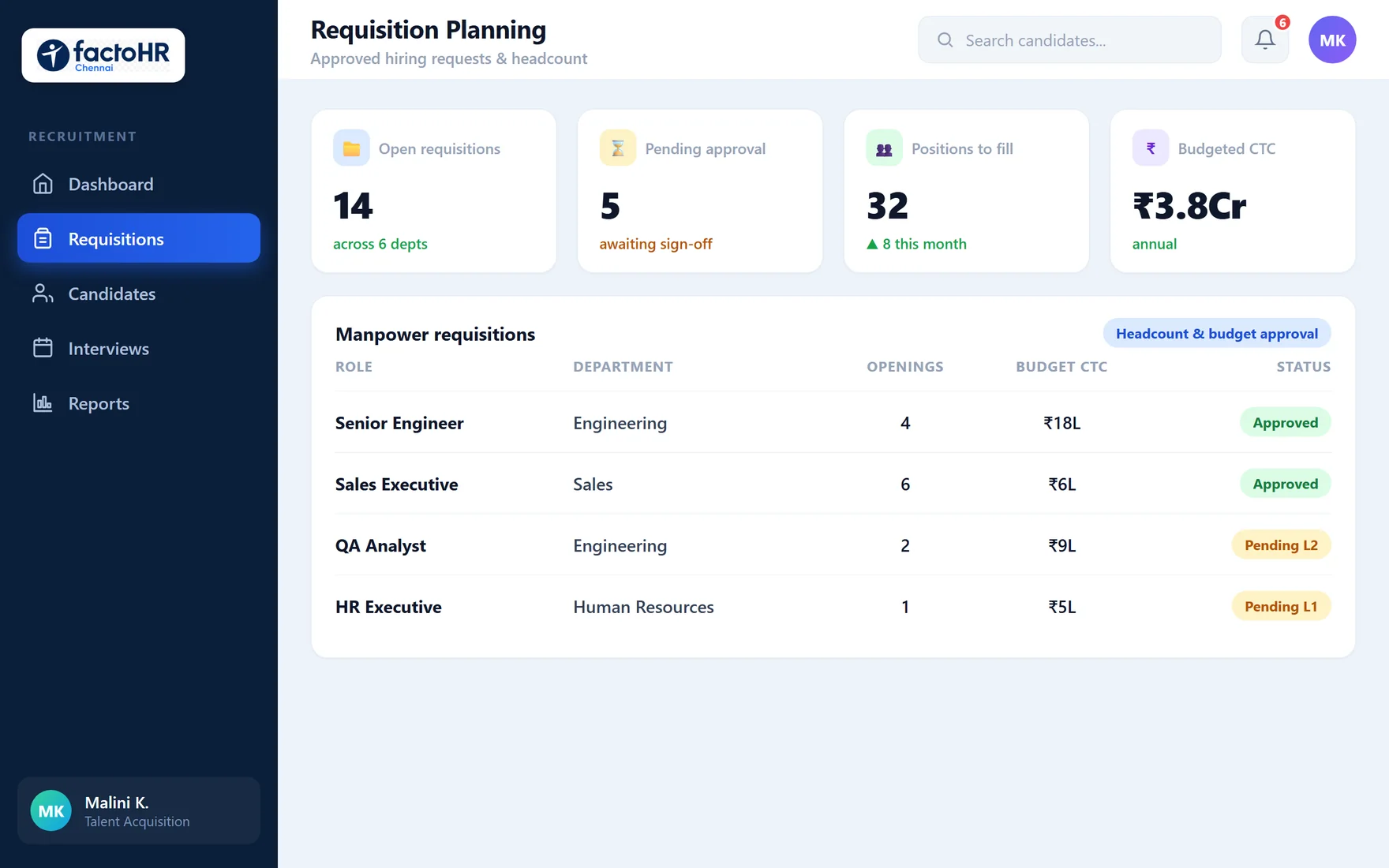The width and height of the screenshot is (1389, 868).
Task: Click the Reports bar chart icon
Action: coord(43,403)
